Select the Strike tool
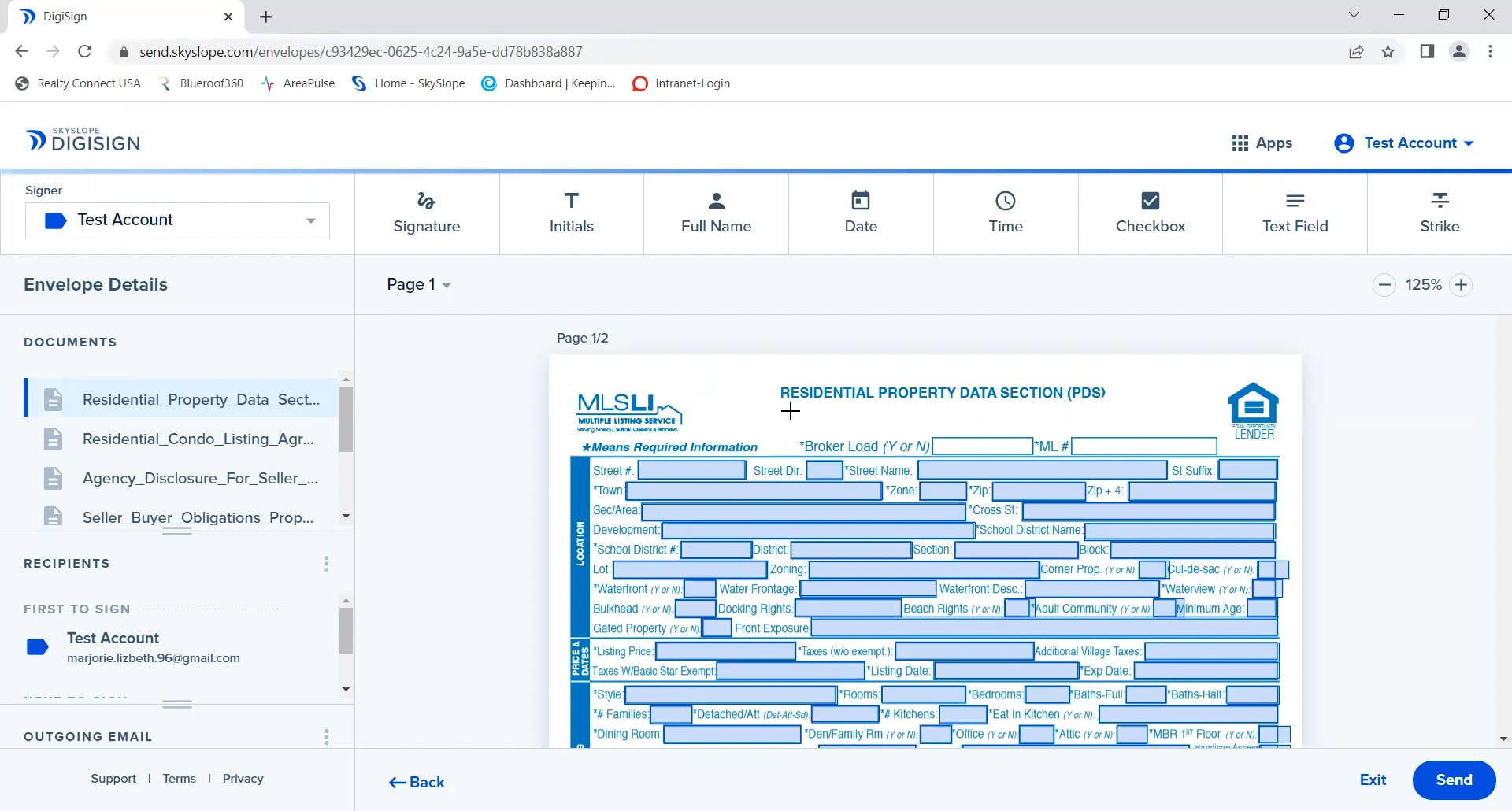The image size is (1512, 811). click(x=1440, y=213)
